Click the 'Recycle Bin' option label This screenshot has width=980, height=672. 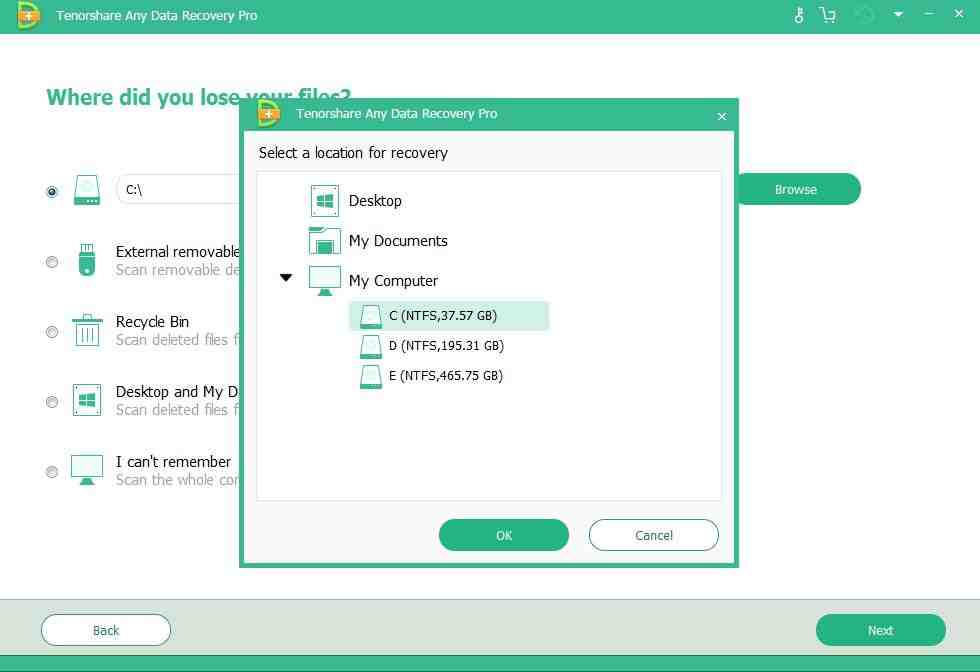coord(152,322)
